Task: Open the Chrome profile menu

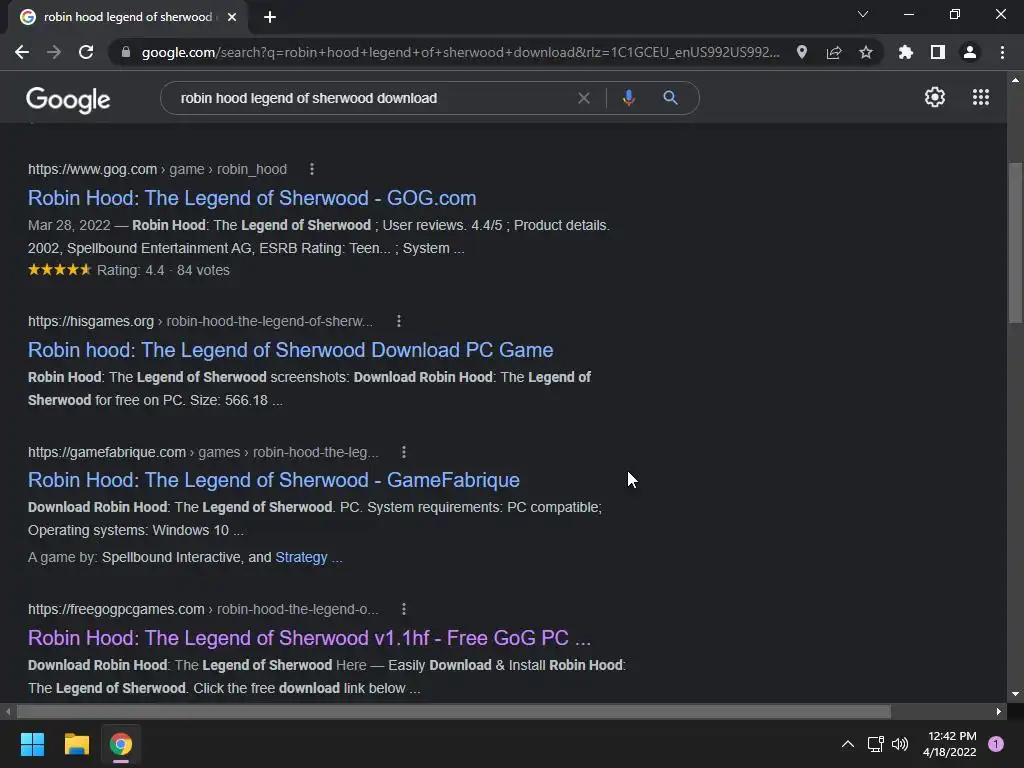Action: pyautogui.click(x=970, y=52)
